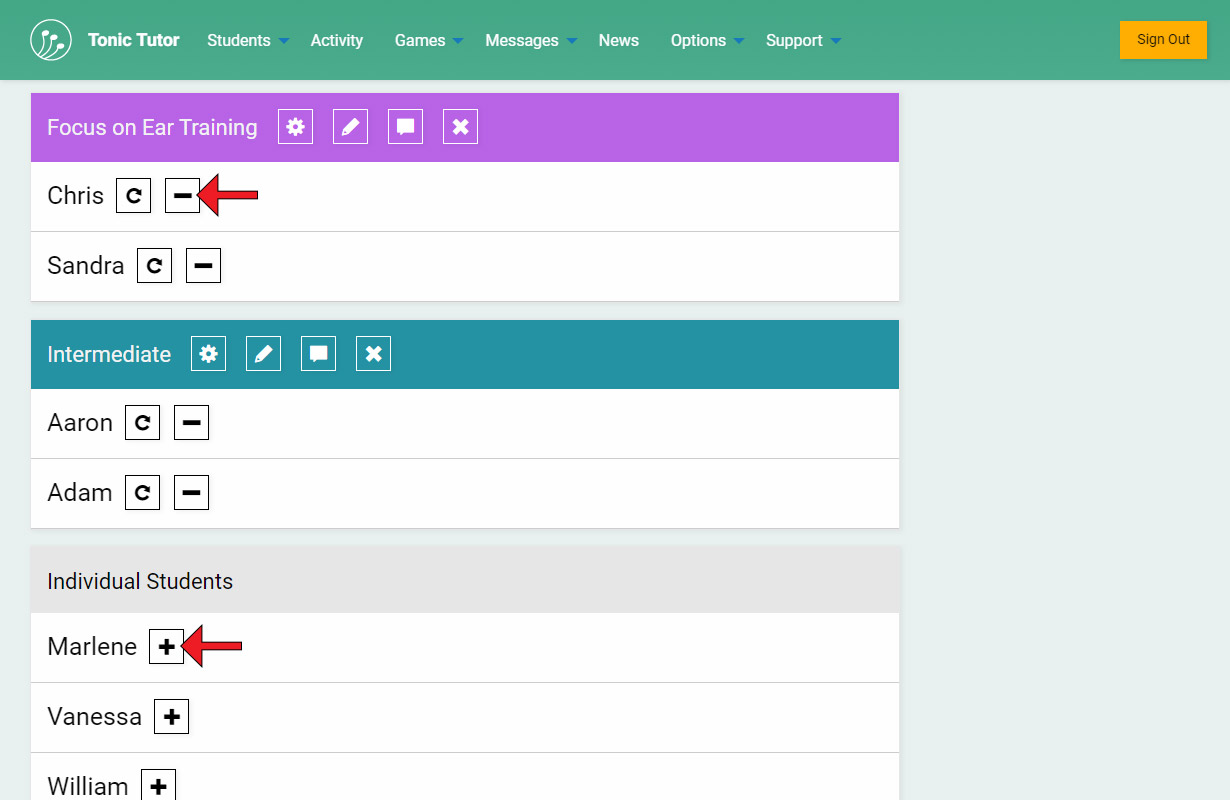Click the Sign Out button
Image resolution: width=1230 pixels, height=800 pixels.
pyautogui.click(x=1163, y=40)
